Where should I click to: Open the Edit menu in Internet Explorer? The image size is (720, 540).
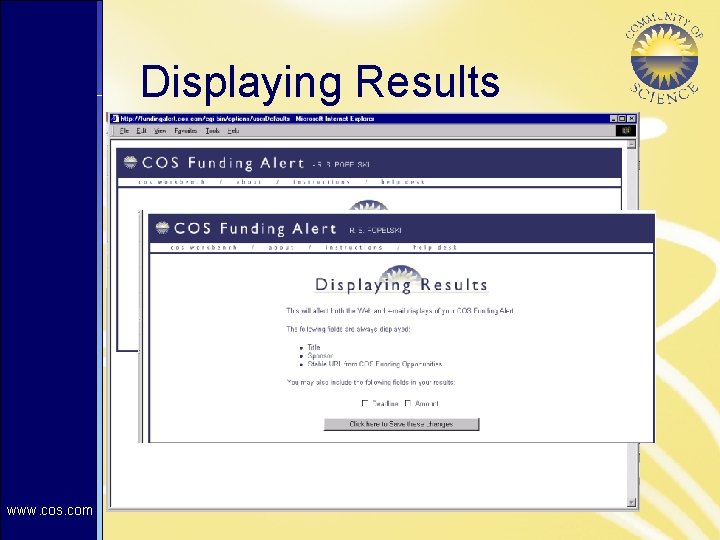tap(141, 131)
